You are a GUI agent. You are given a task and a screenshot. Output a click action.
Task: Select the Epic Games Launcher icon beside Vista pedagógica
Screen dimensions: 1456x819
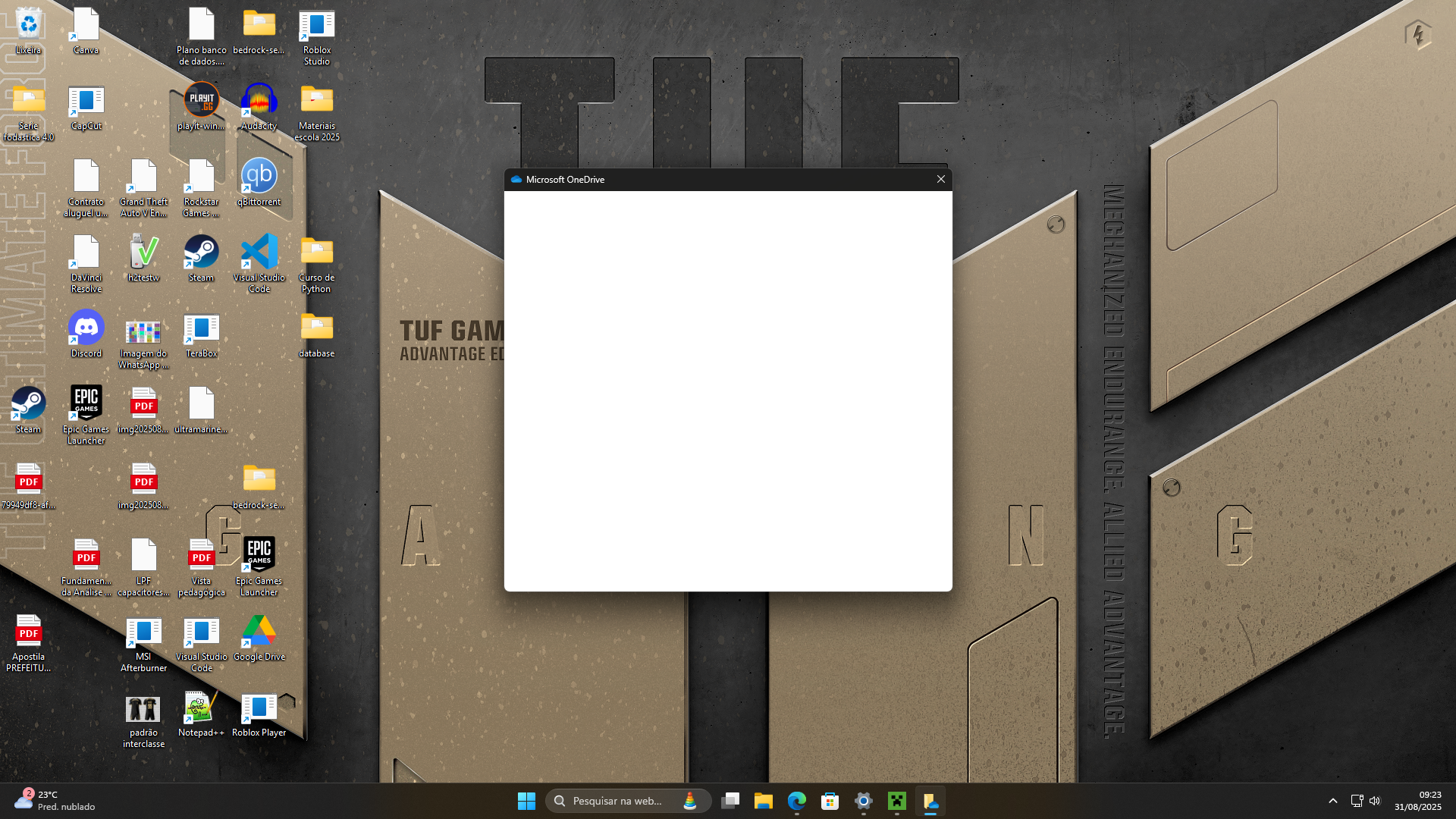259,567
